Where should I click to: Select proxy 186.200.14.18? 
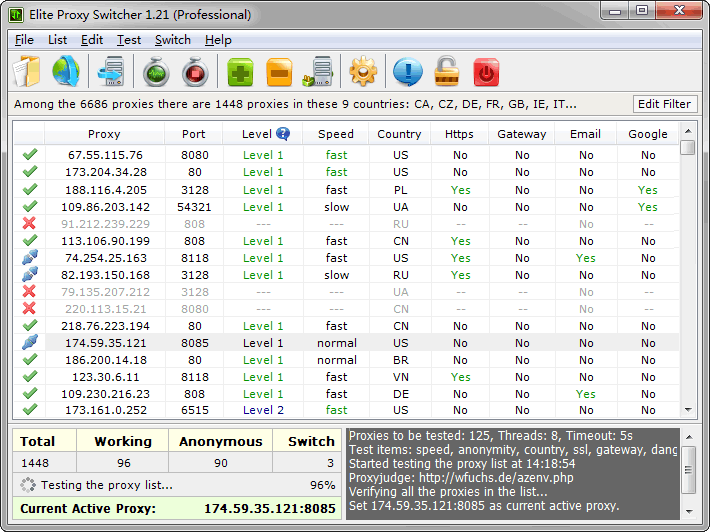pos(106,360)
